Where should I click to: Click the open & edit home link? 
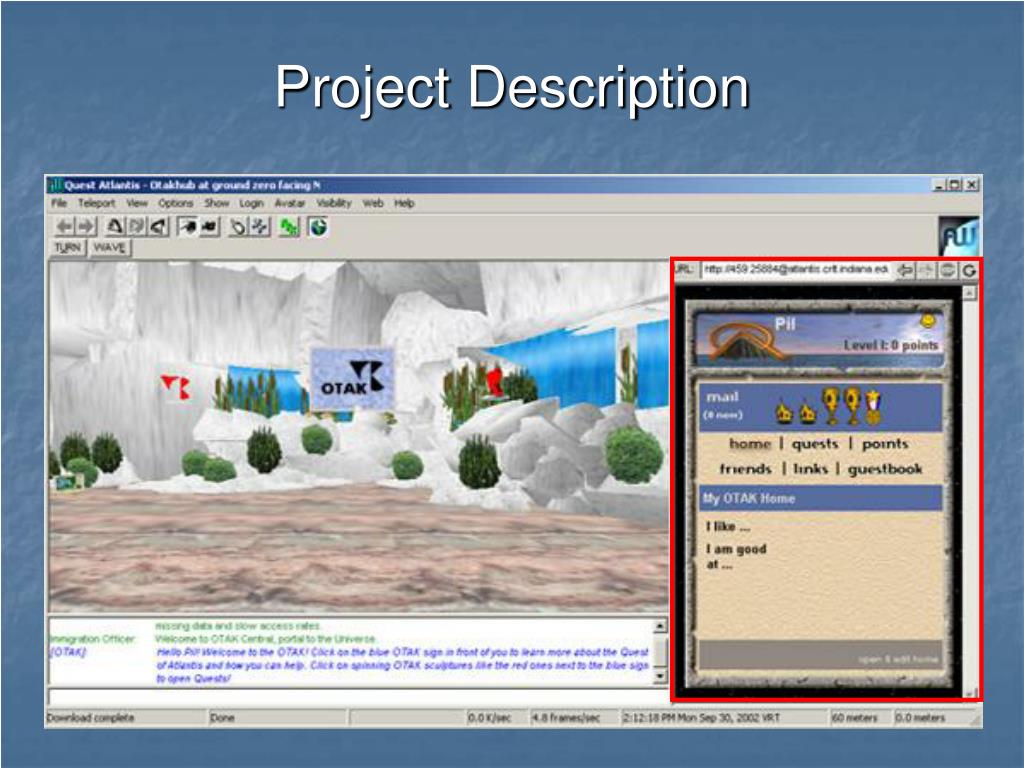pyautogui.click(x=898, y=660)
